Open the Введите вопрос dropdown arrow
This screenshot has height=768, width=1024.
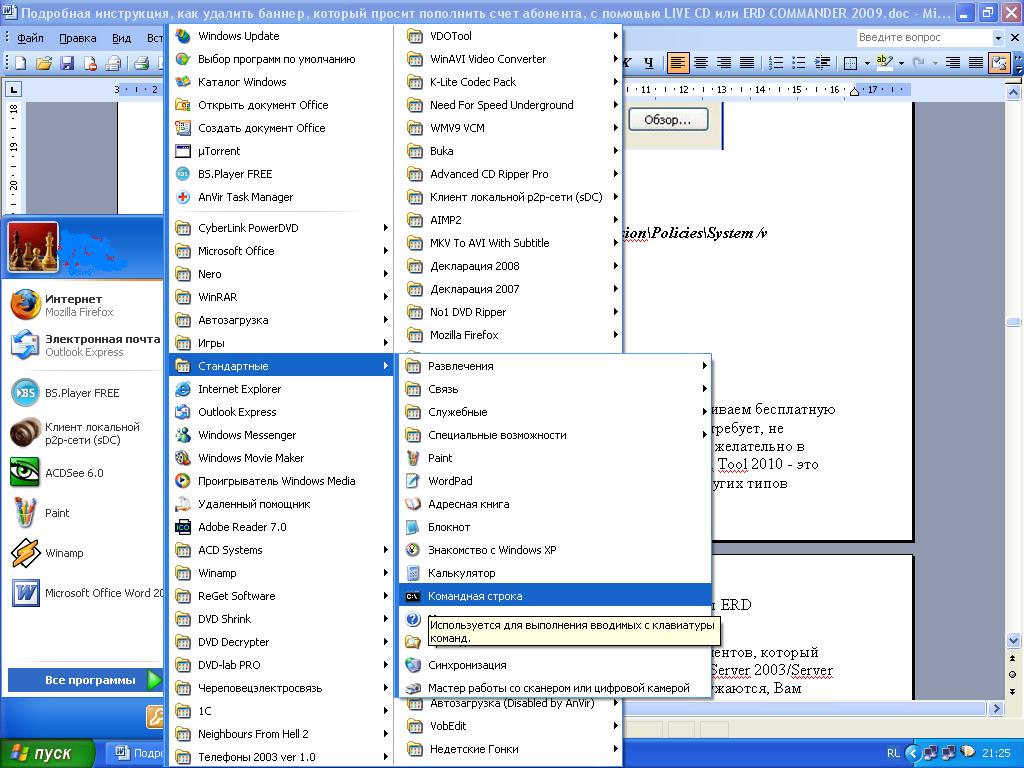coord(998,38)
